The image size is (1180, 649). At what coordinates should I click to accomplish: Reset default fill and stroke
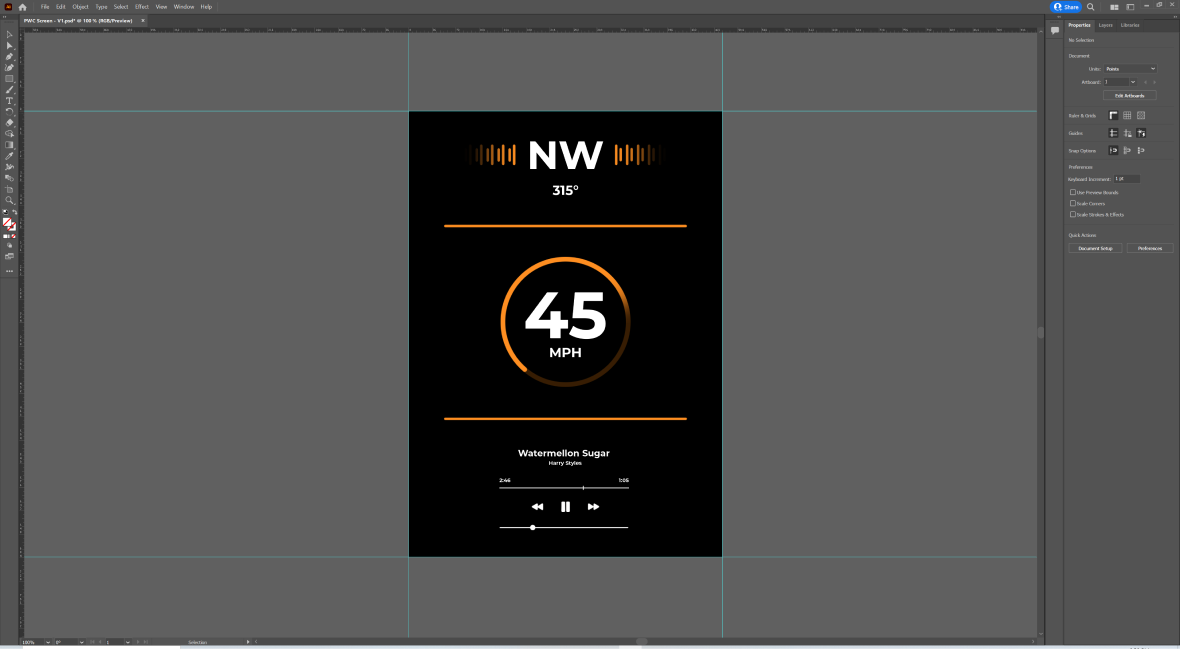tap(5, 212)
